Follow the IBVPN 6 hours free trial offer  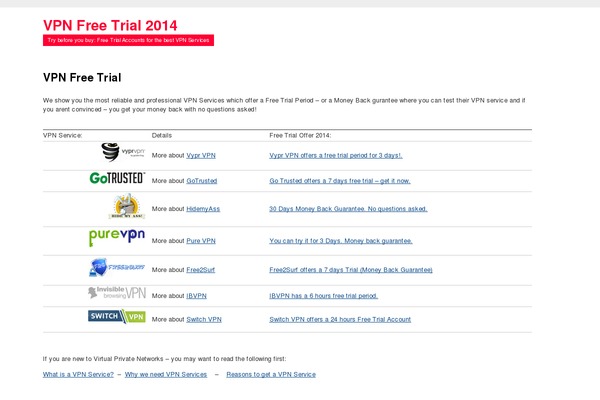click(x=323, y=296)
